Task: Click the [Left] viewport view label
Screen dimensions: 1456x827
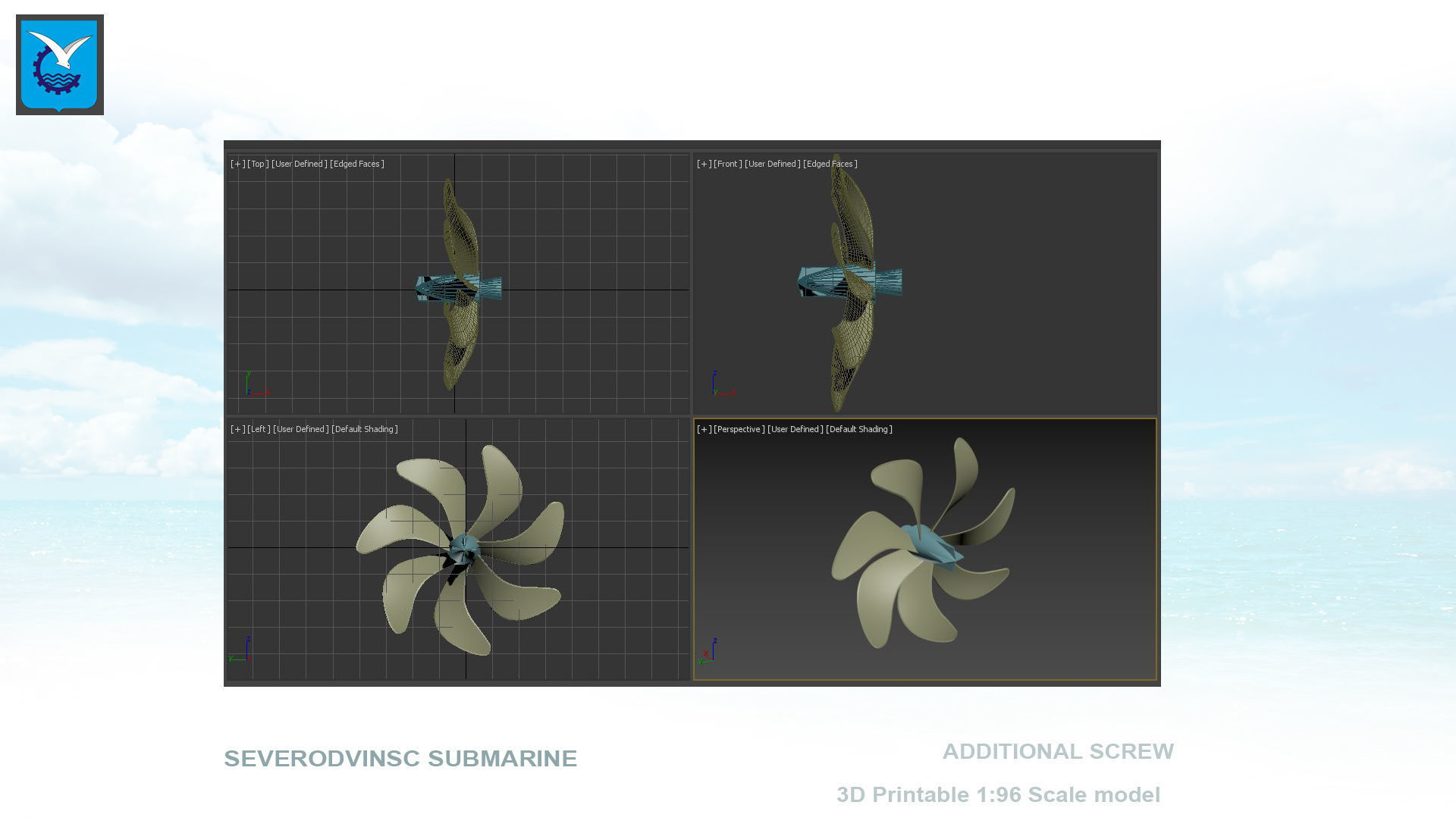Action: (259, 429)
